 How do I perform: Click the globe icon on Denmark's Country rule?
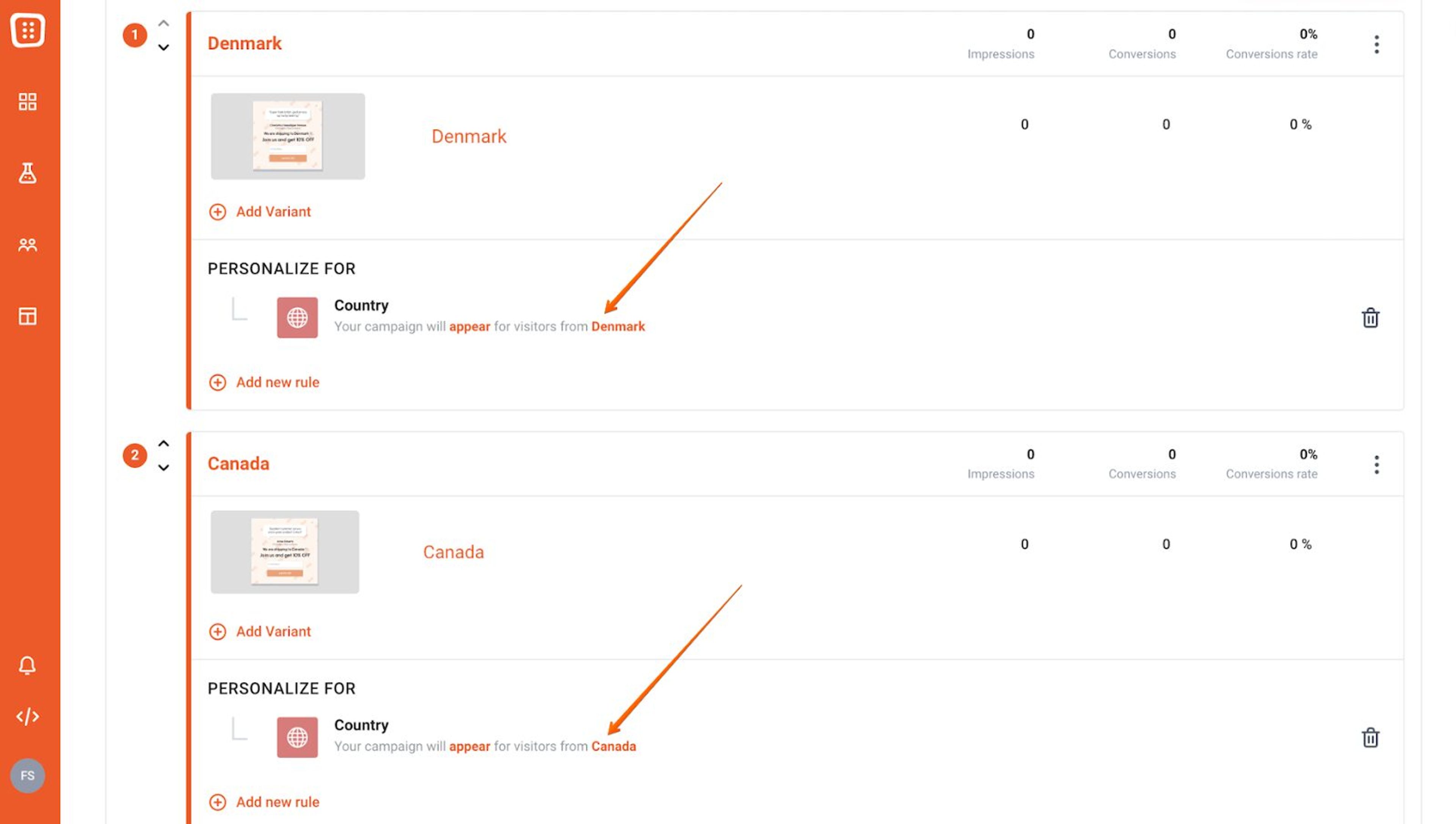point(297,318)
